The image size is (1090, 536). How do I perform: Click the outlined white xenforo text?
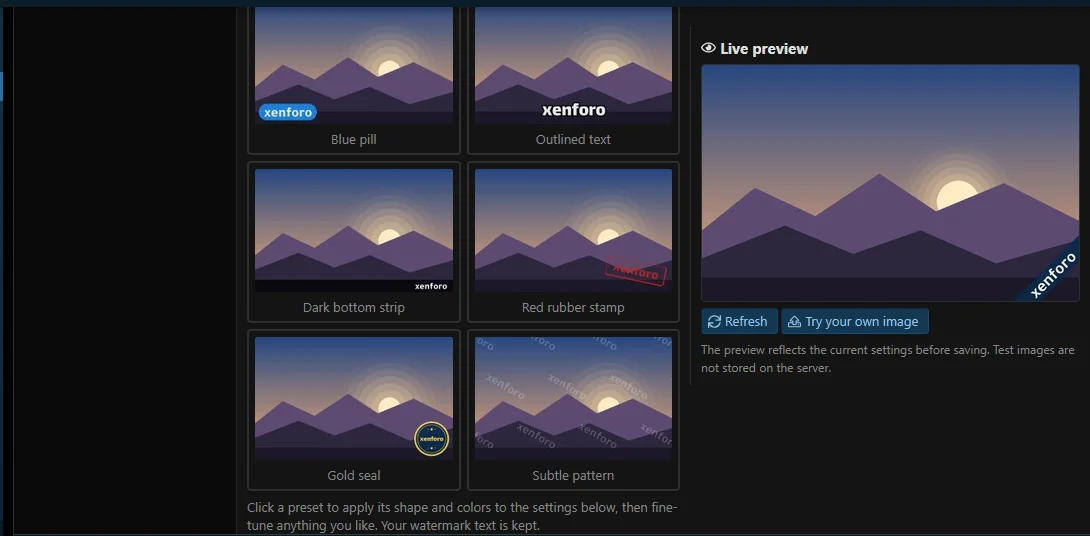[574, 110]
